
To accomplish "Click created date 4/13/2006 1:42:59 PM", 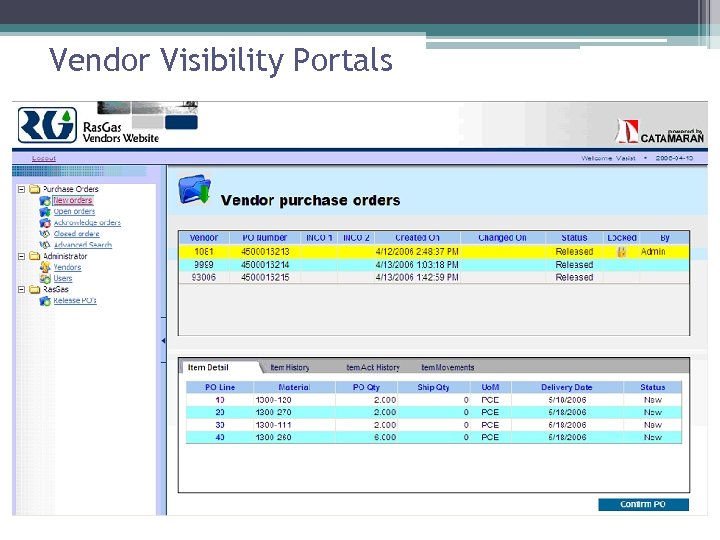I will coord(417,277).
